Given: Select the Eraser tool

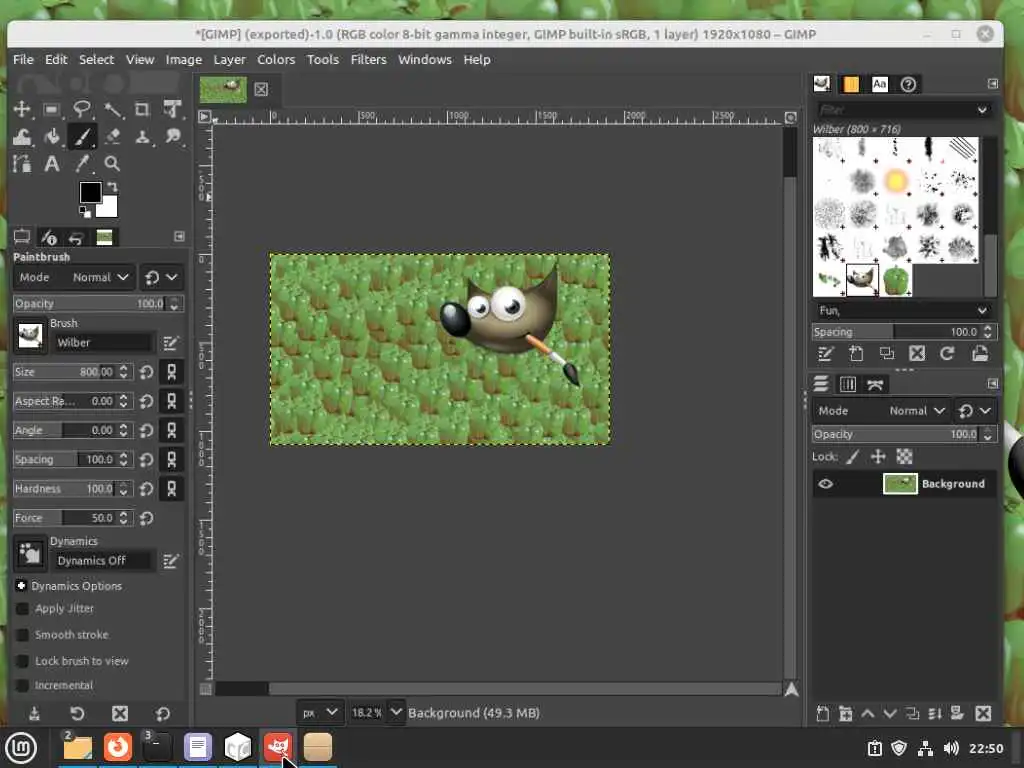Looking at the screenshot, I should point(112,136).
